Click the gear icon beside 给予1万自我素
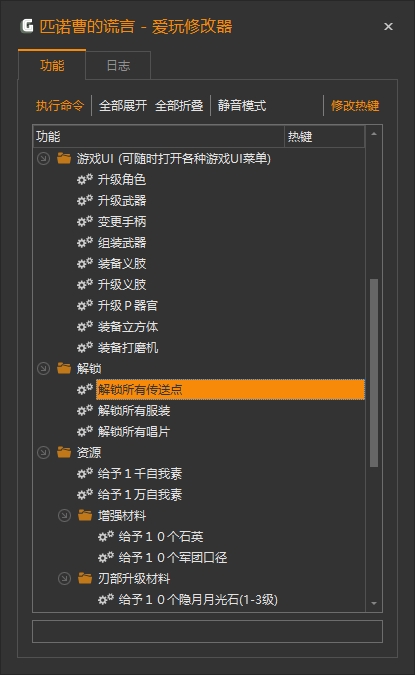The width and height of the screenshot is (415, 675). pyautogui.click(x=85, y=494)
